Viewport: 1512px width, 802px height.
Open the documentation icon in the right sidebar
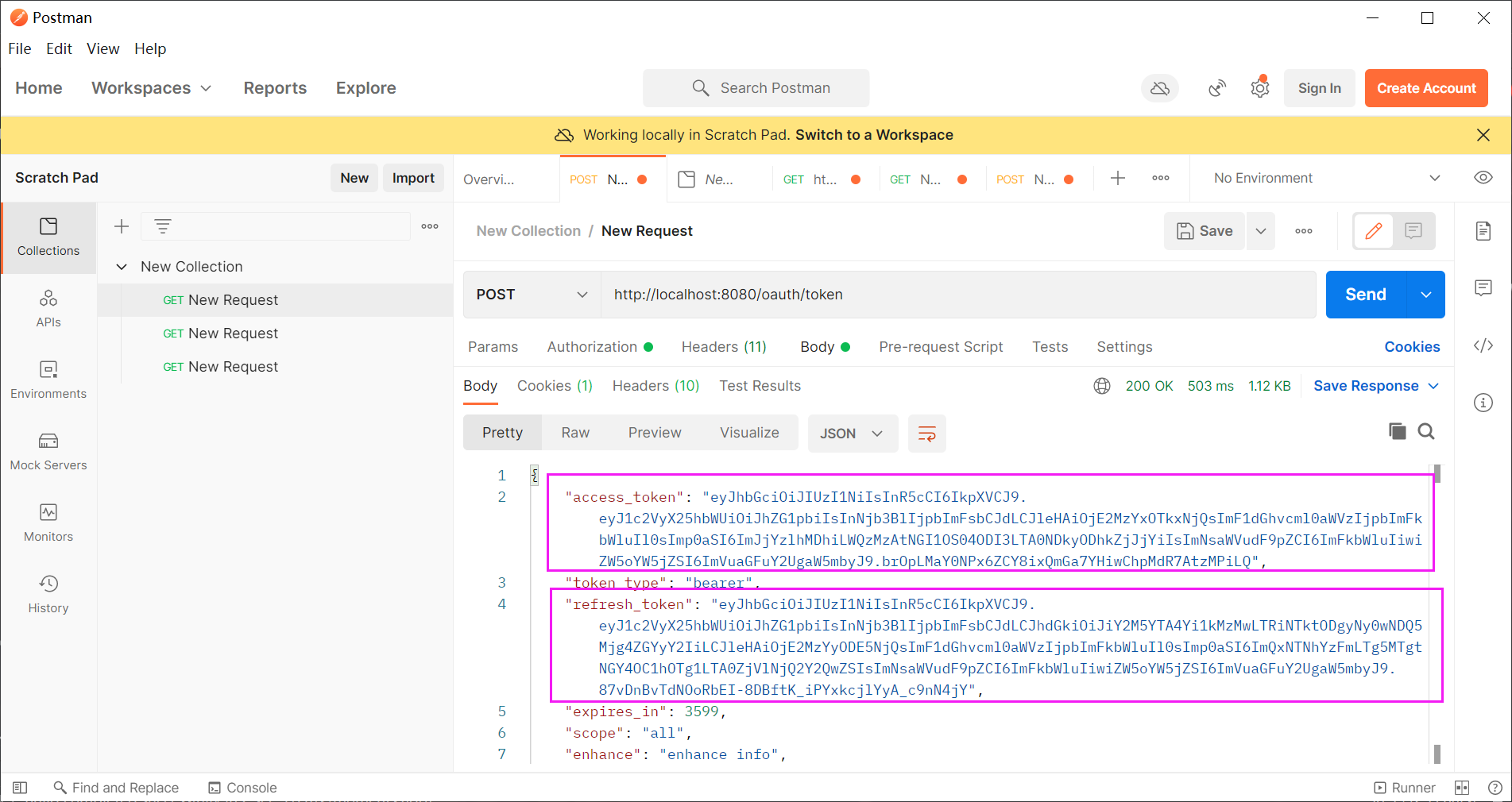coord(1483,231)
